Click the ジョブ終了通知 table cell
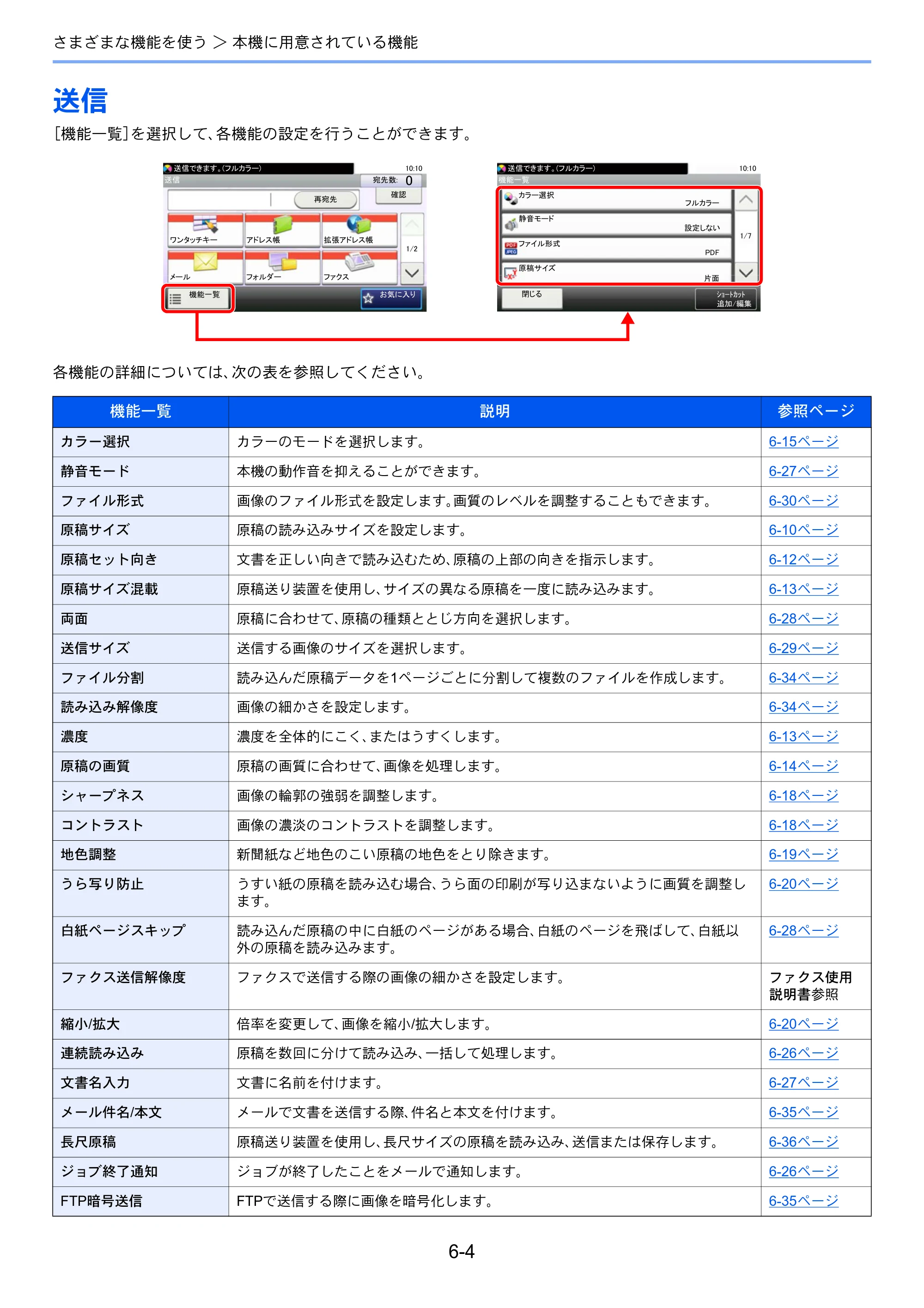 pos(140,1172)
